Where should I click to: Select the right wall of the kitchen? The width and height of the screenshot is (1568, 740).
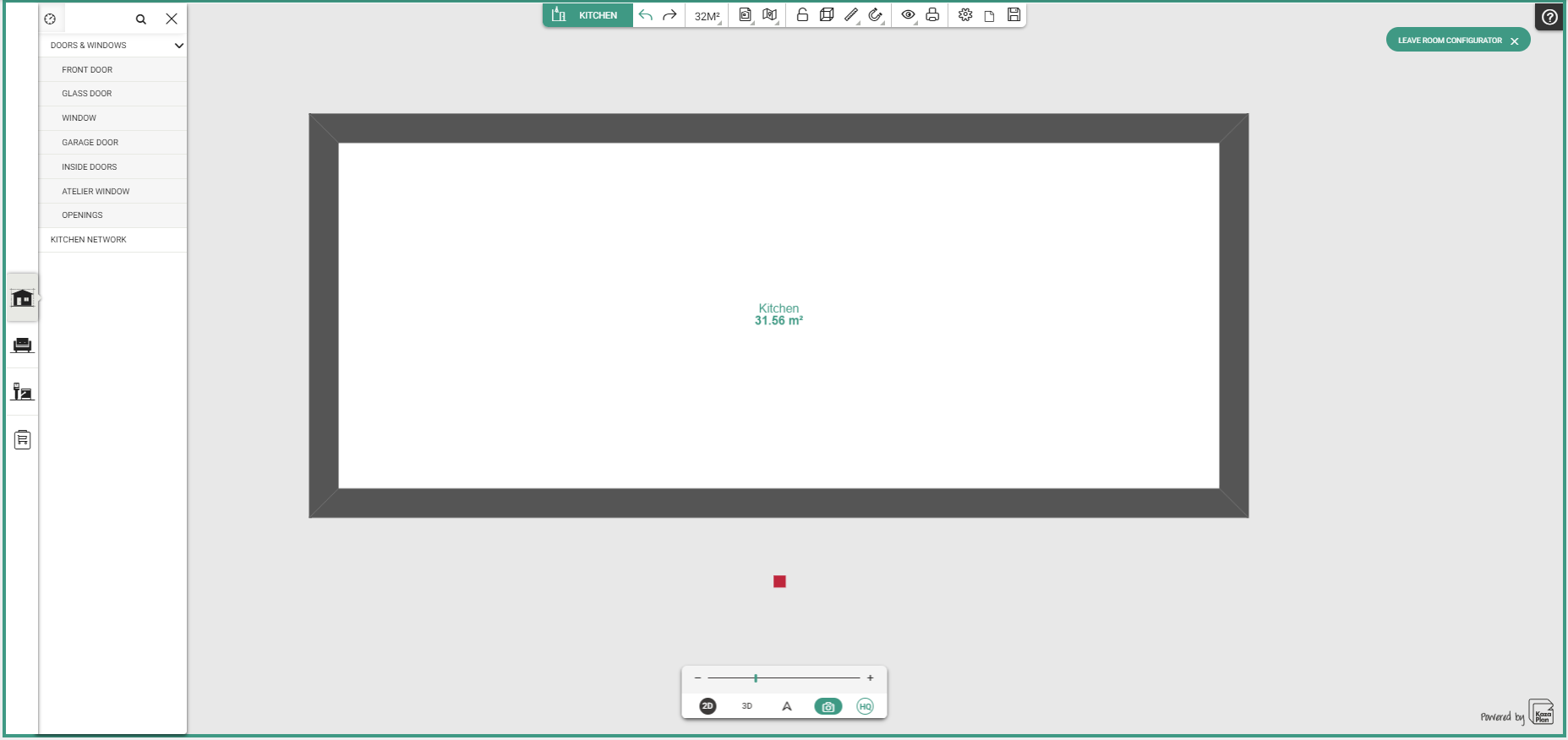pos(1234,315)
